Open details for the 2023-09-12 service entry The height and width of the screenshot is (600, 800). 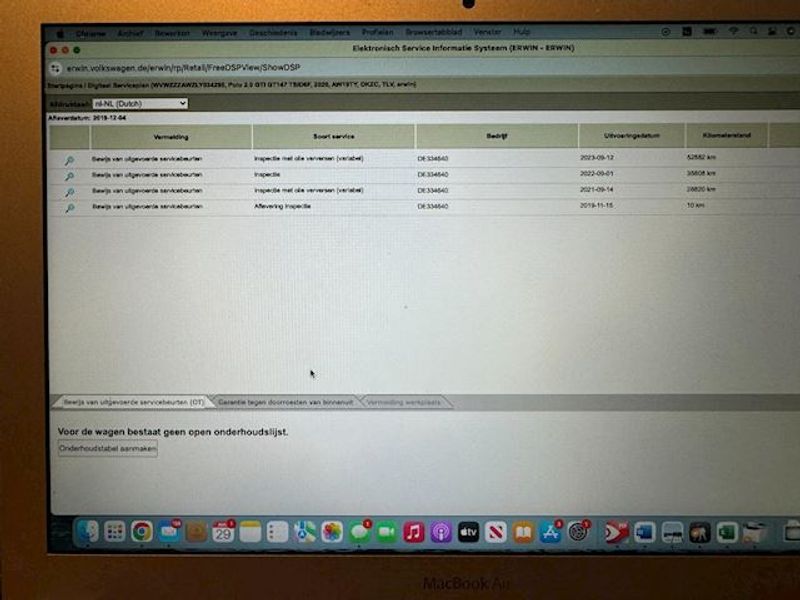pos(69,160)
